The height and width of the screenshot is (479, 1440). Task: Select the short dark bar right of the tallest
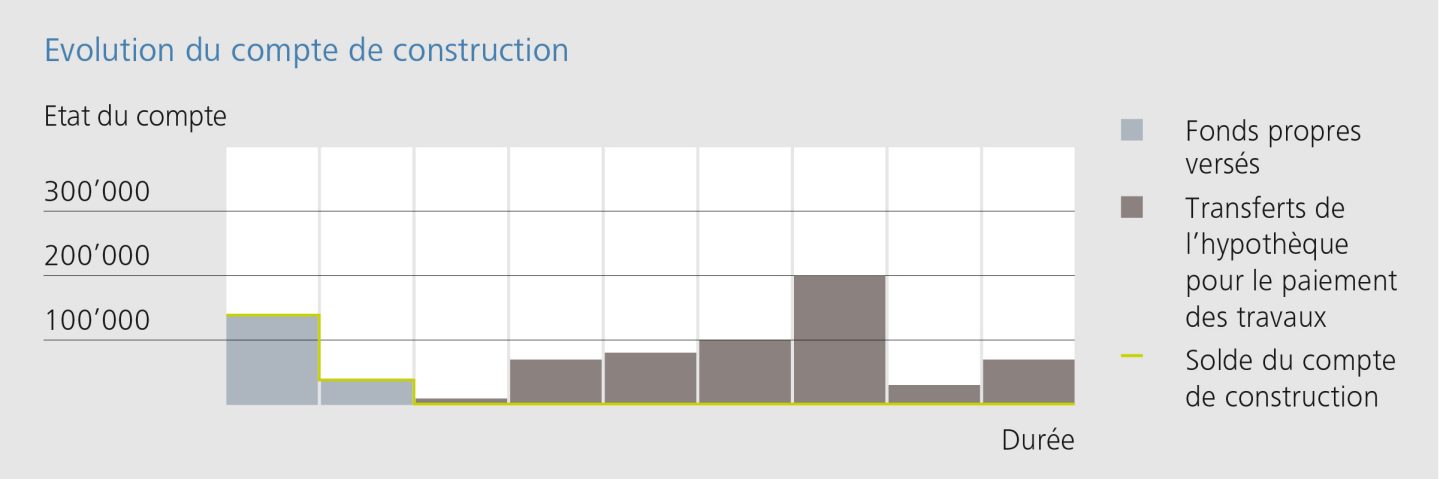point(934,394)
